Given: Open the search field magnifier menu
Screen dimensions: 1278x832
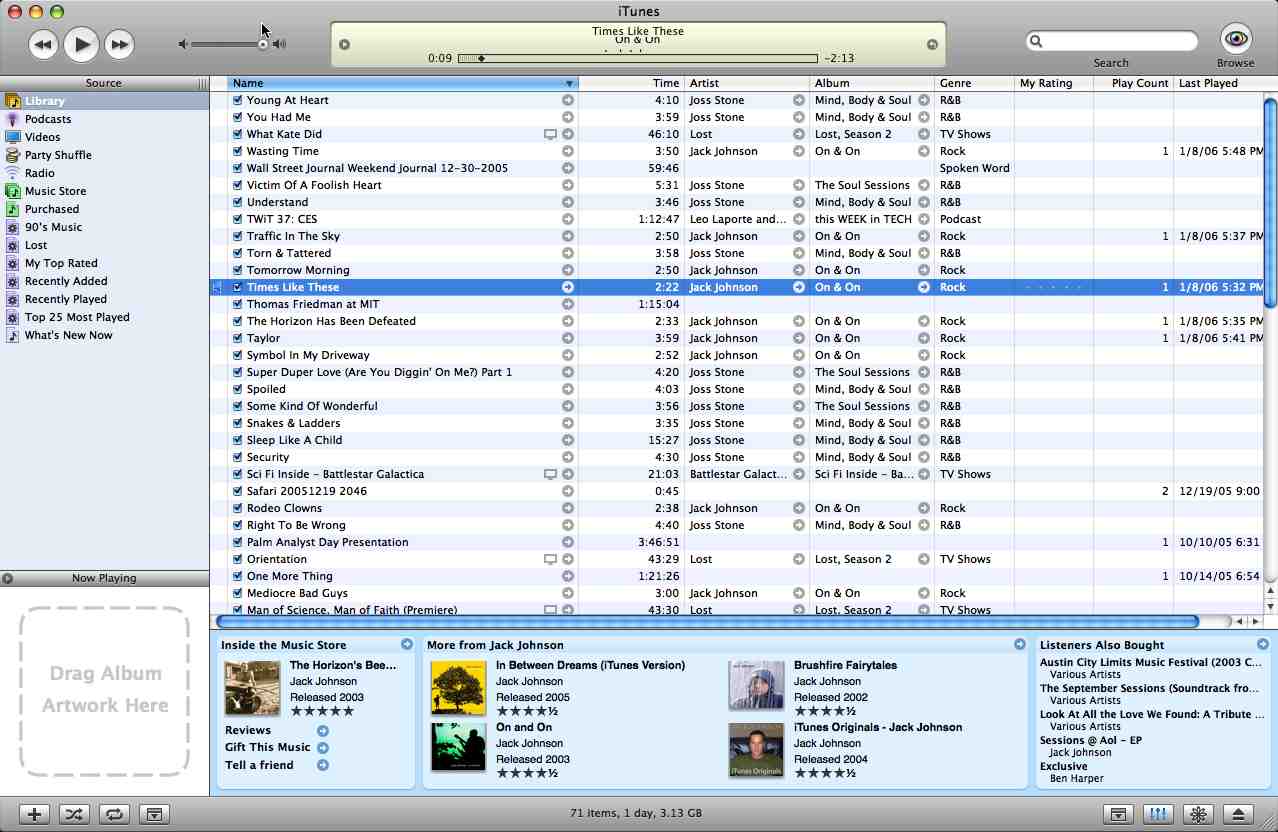Looking at the screenshot, I should tap(1037, 41).
